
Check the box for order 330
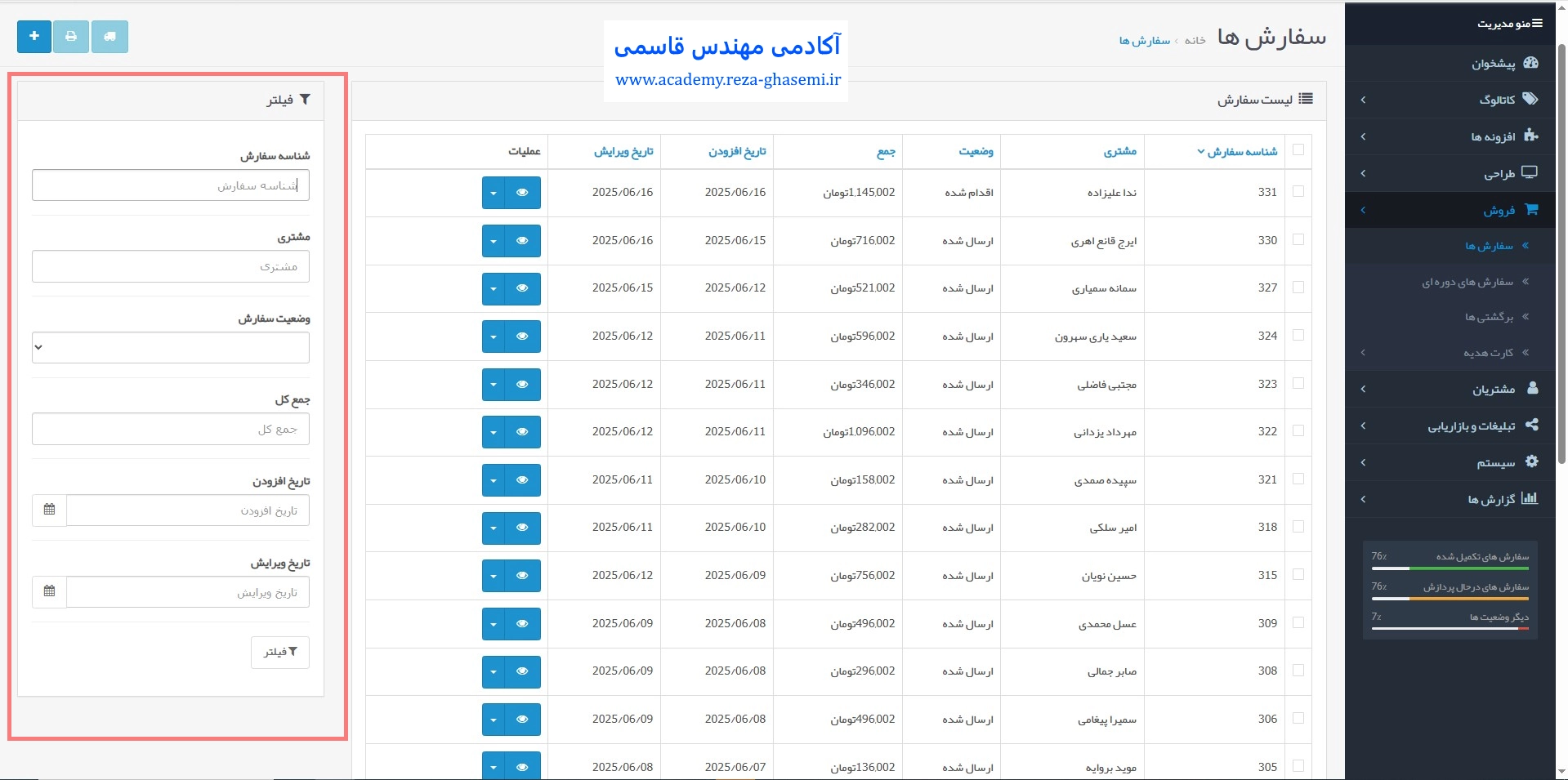point(1298,239)
